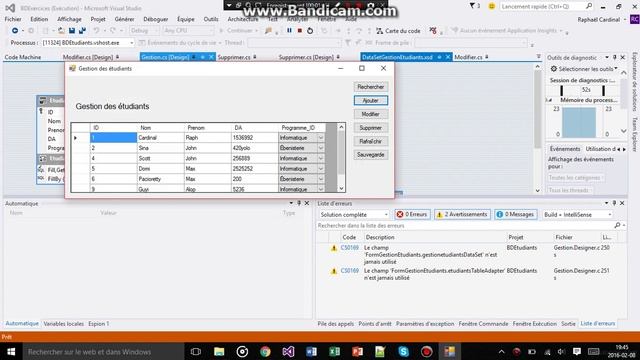This screenshot has height=360, width=640.
Task: Click the notifications flag icon
Action: tap(472, 6)
